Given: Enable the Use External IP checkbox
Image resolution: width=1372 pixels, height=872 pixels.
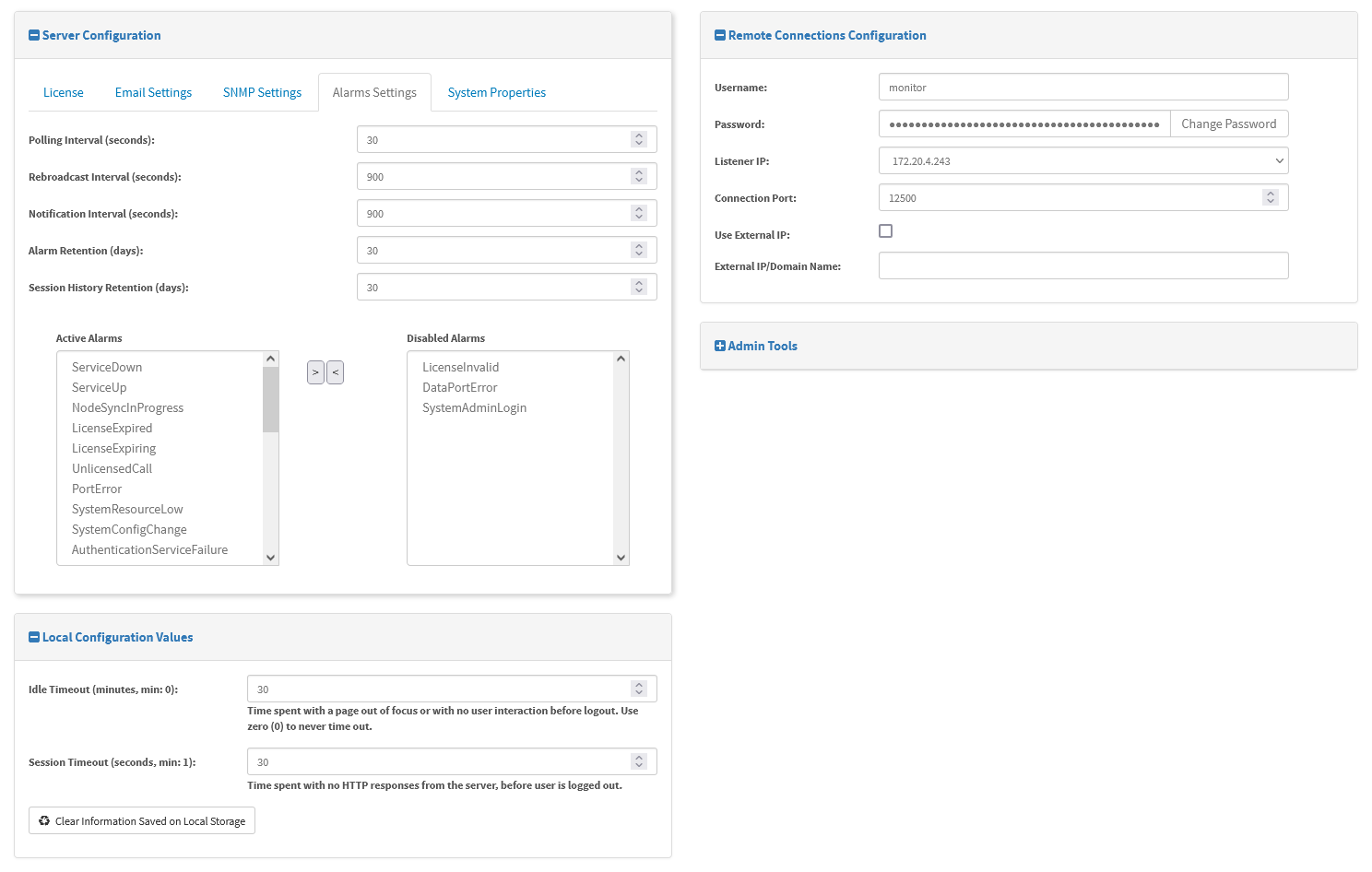Looking at the screenshot, I should pyautogui.click(x=886, y=231).
